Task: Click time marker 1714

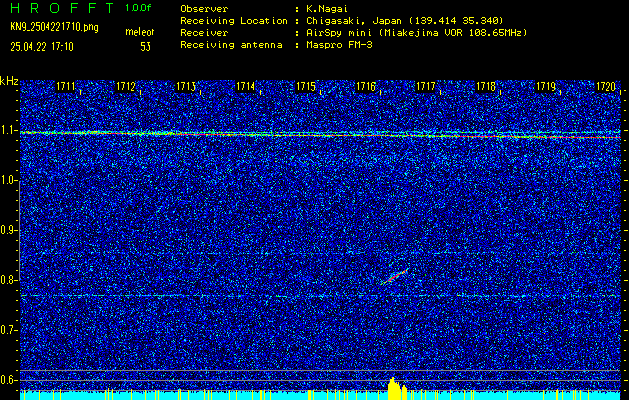Action: pyautogui.click(x=246, y=86)
